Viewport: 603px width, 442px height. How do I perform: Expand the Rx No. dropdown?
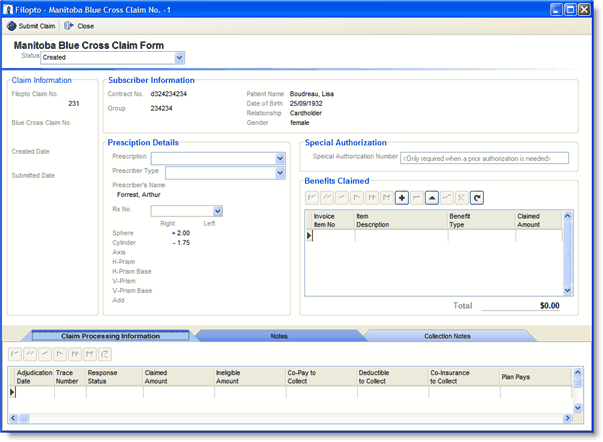(218, 211)
